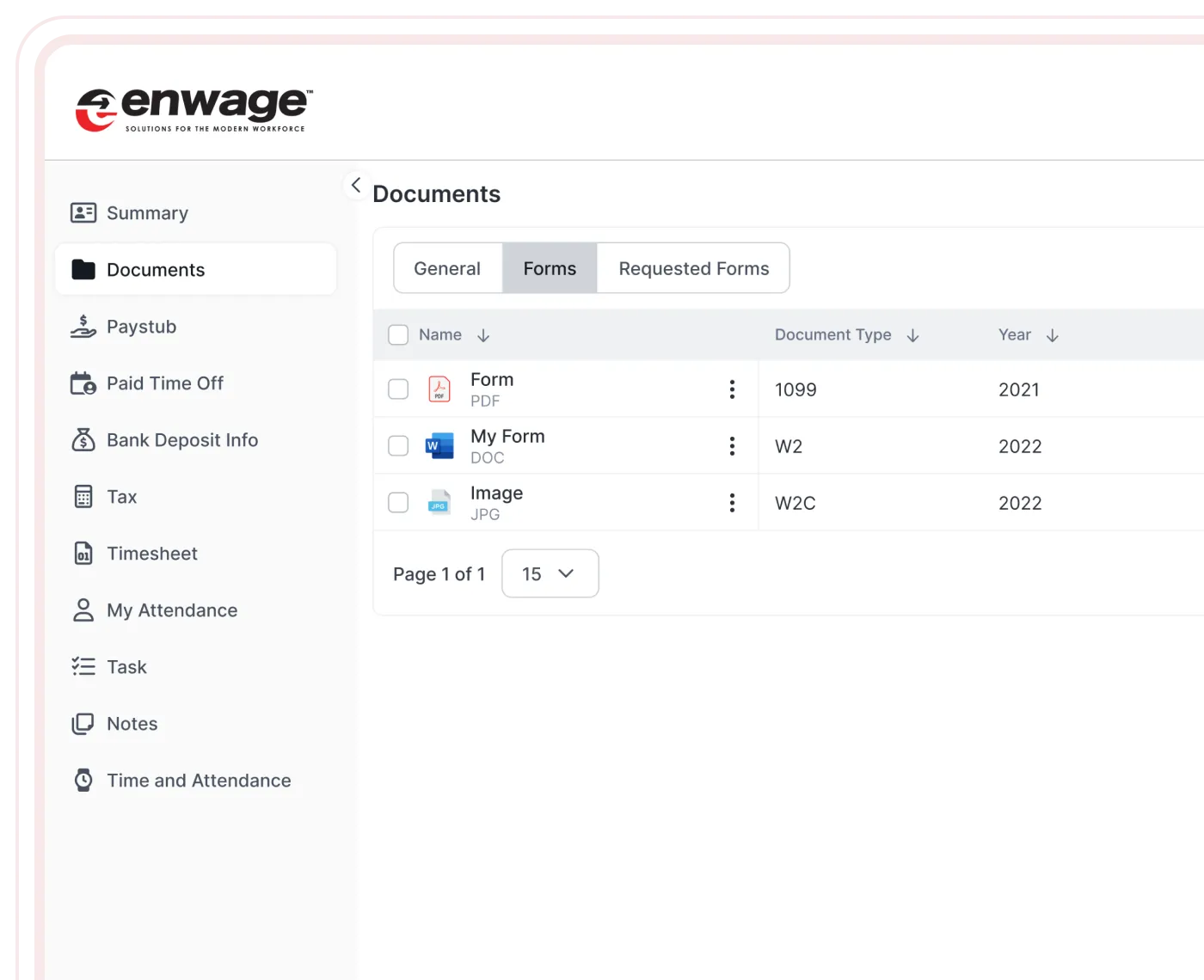Screen dimensions: 1204x980
Task: Check the checkbox next to My Form
Action: [x=398, y=445]
